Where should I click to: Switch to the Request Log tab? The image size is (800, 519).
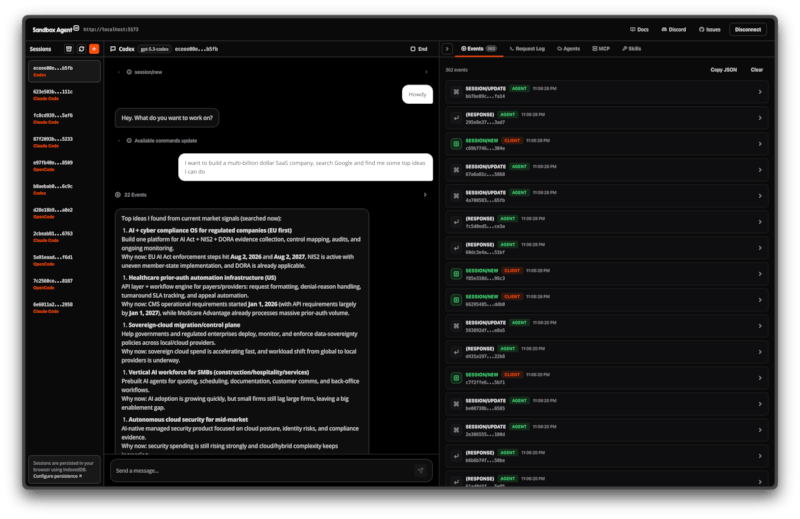(x=526, y=48)
